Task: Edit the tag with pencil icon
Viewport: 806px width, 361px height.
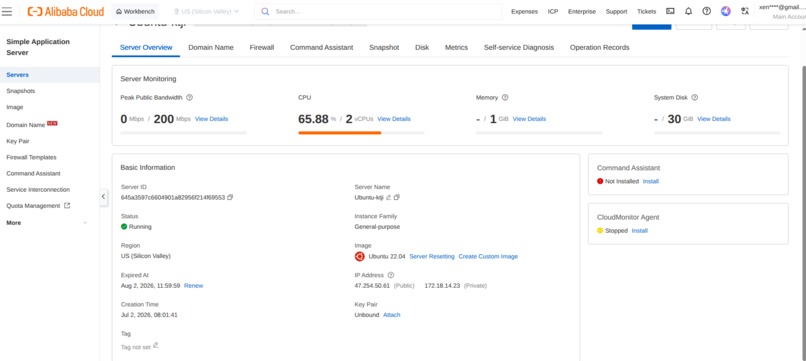Action: [156, 346]
